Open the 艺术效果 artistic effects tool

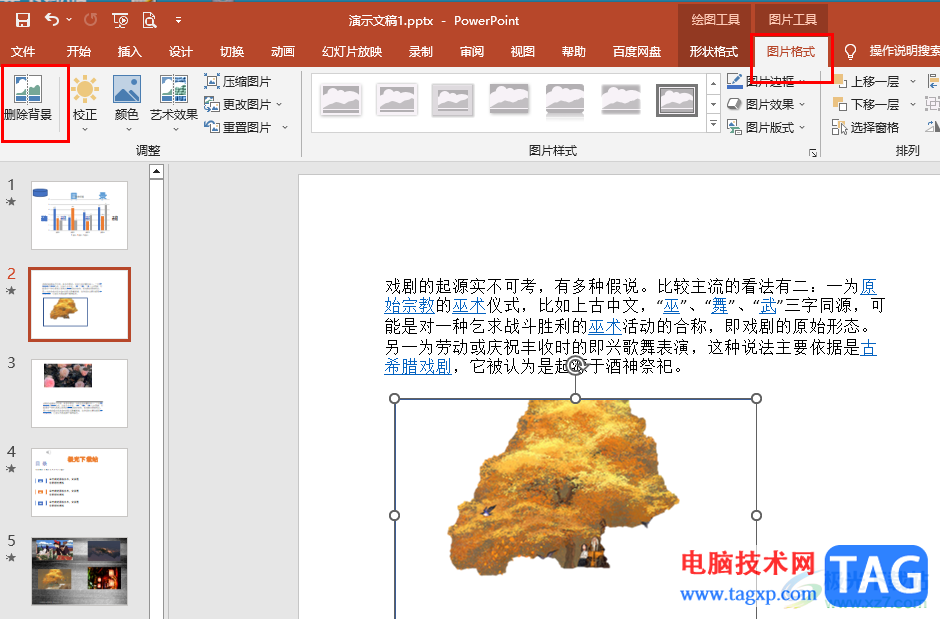coord(173,98)
